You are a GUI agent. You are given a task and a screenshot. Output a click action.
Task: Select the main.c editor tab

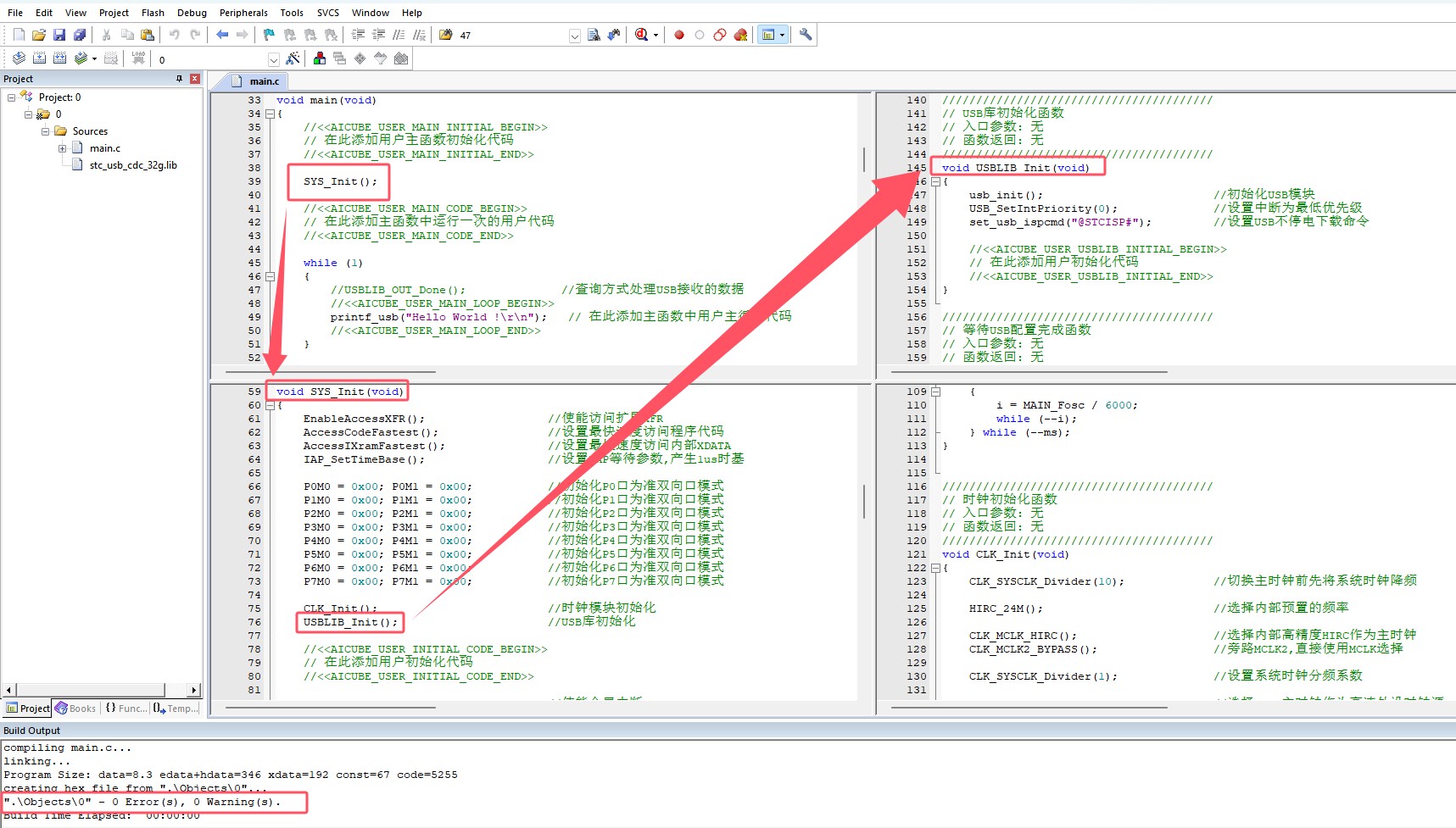[x=256, y=81]
